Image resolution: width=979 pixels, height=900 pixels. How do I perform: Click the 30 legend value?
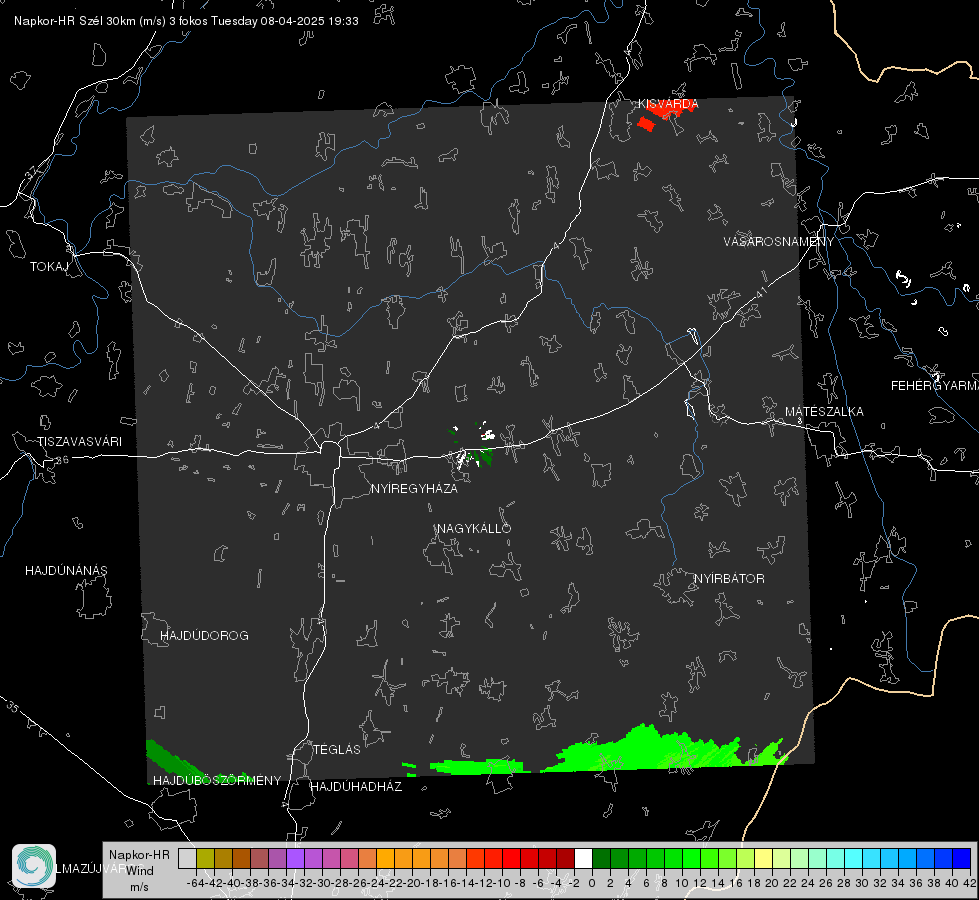point(862,883)
